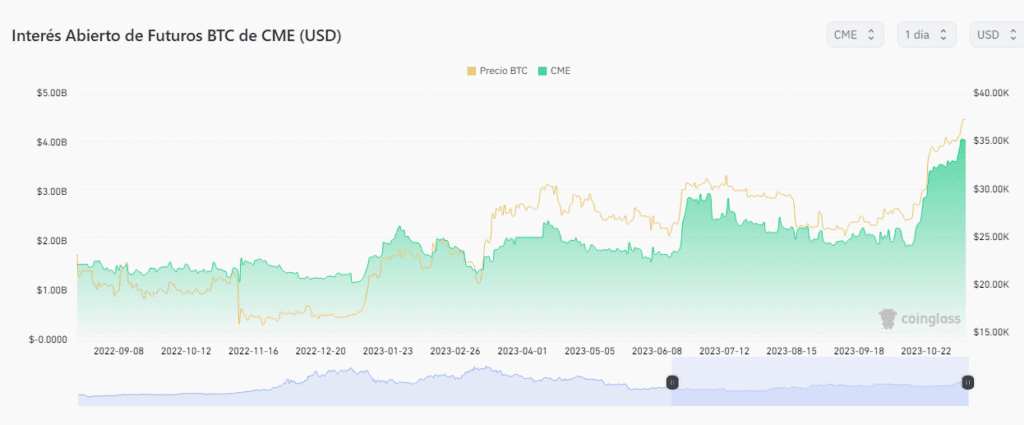1024x425 pixels.
Task: Open the USD currency dropdown
Action: (997, 35)
